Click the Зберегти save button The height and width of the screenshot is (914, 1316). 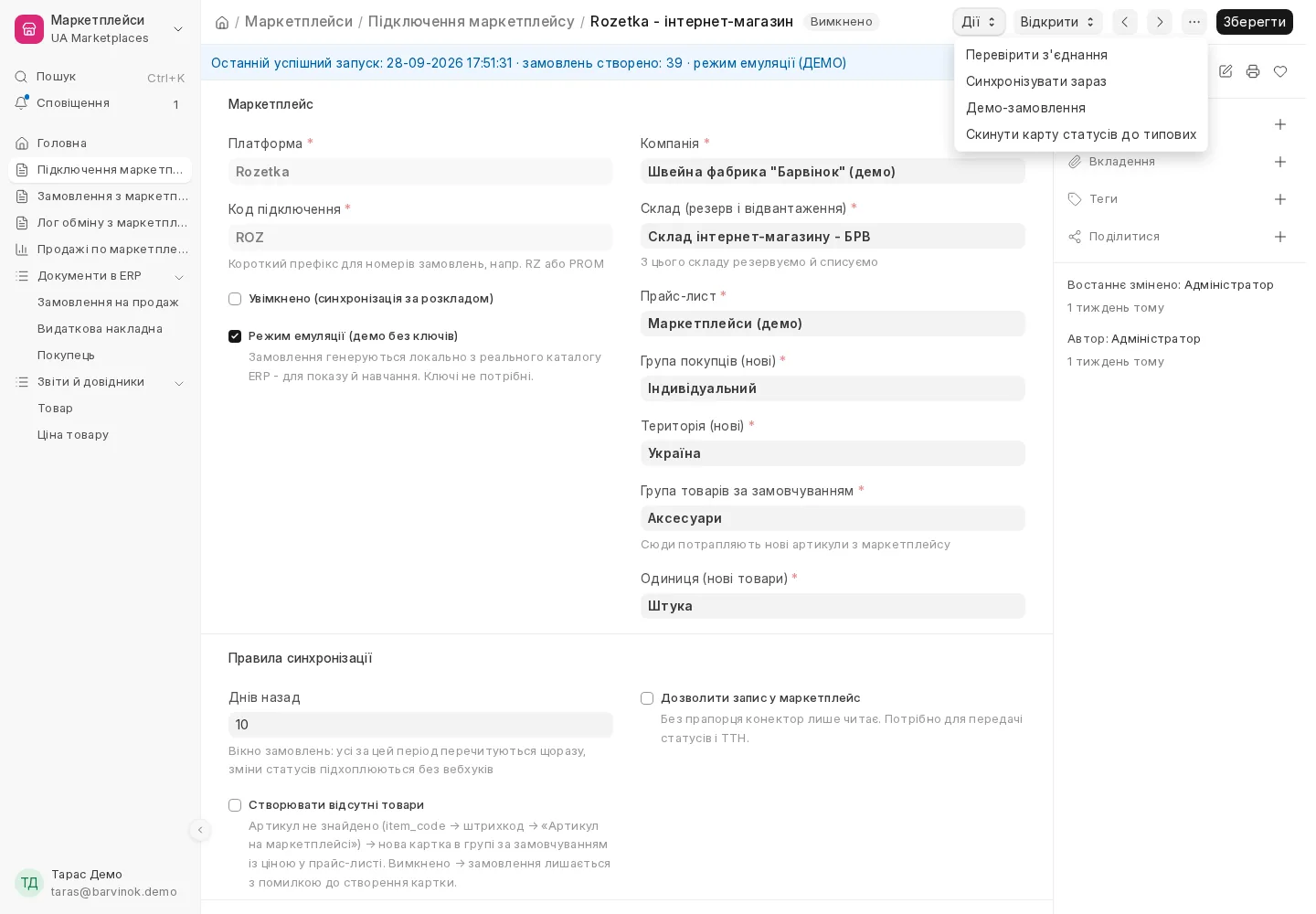(x=1254, y=22)
